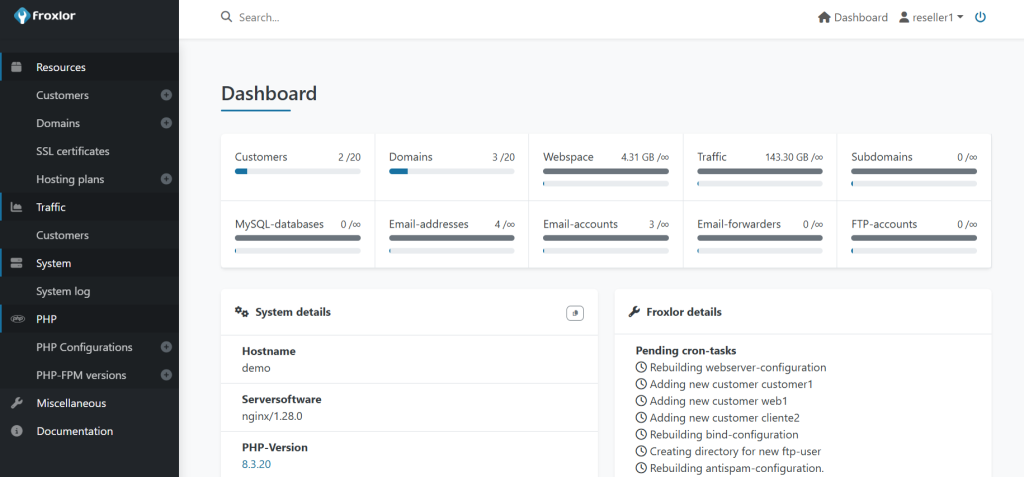
Task: Add a domain via the plus icon
Action: [x=166, y=123]
